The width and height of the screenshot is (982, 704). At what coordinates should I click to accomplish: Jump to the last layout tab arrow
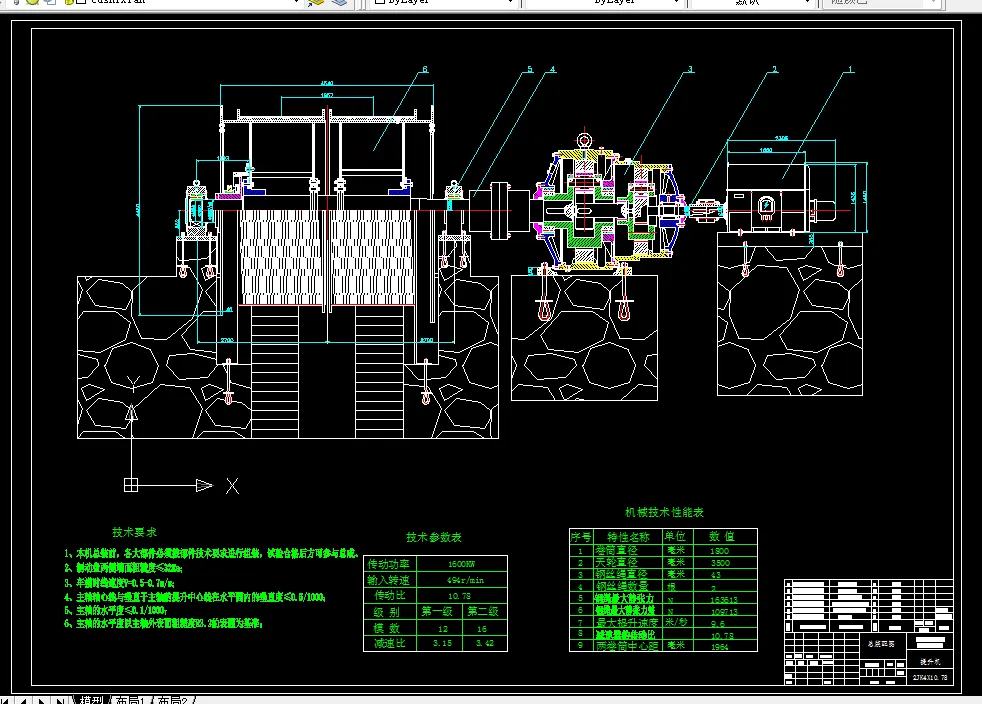[59, 700]
